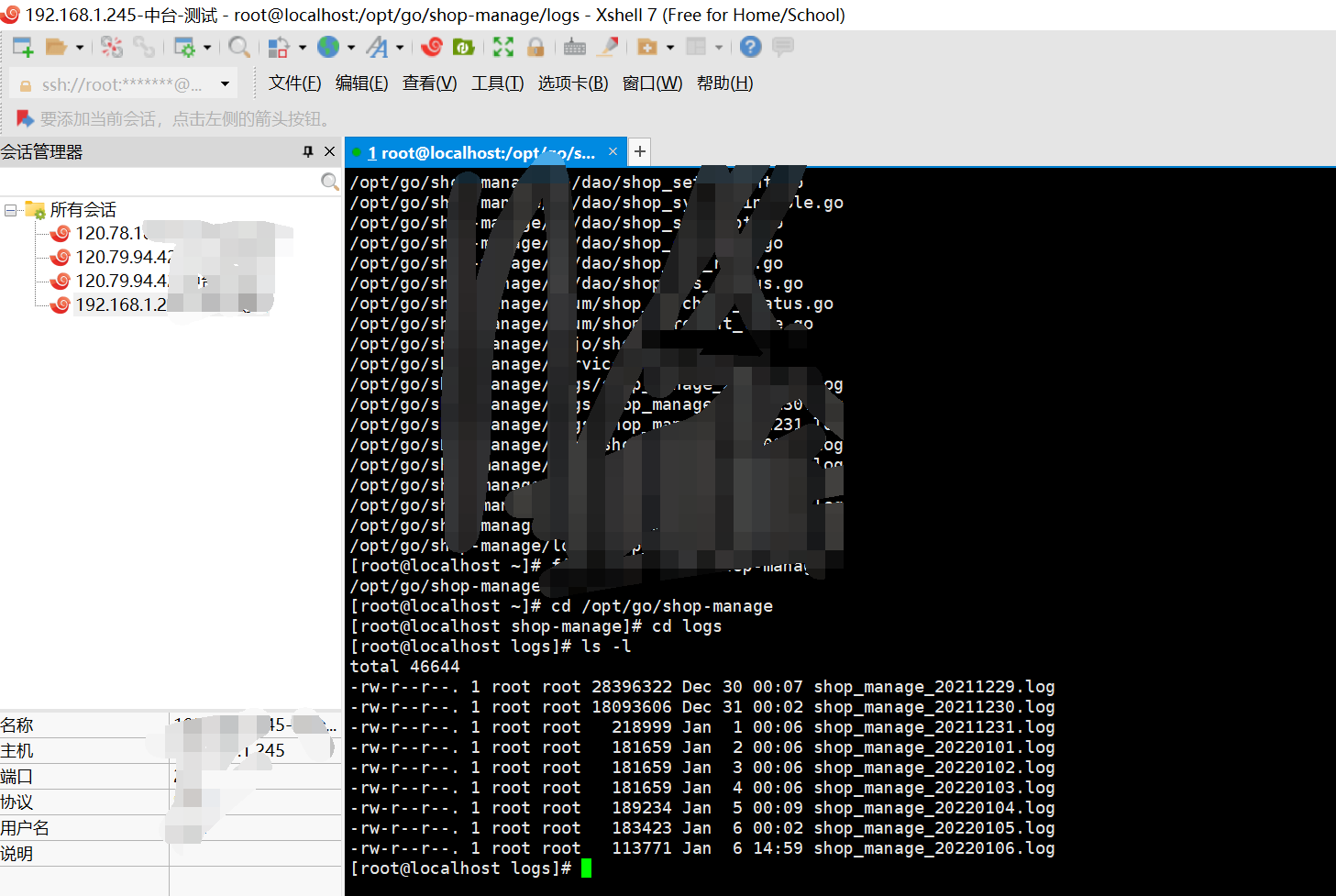Launch Xftp green toolbar icon
The image size is (1336, 896).
pos(464,47)
